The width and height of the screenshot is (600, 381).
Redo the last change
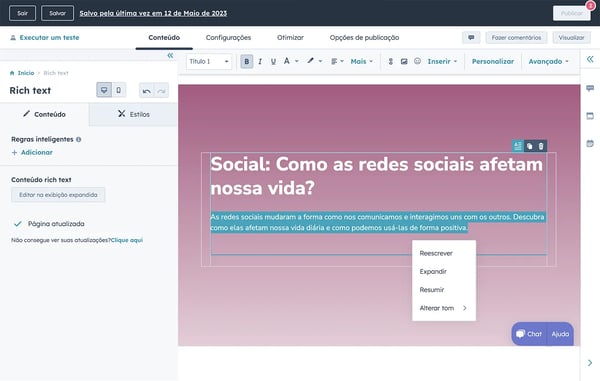click(161, 91)
